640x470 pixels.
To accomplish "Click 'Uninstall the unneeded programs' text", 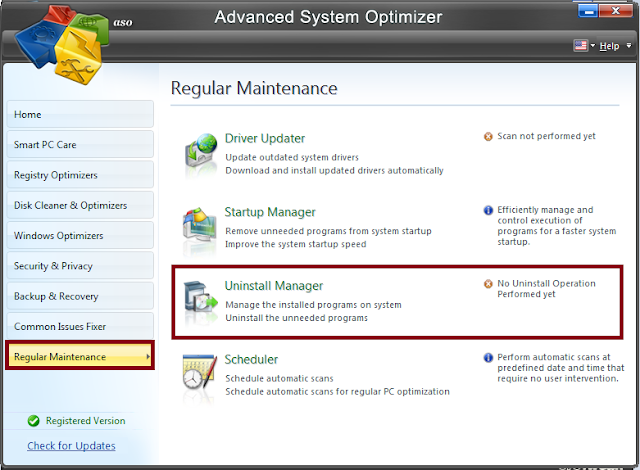I will [296, 318].
